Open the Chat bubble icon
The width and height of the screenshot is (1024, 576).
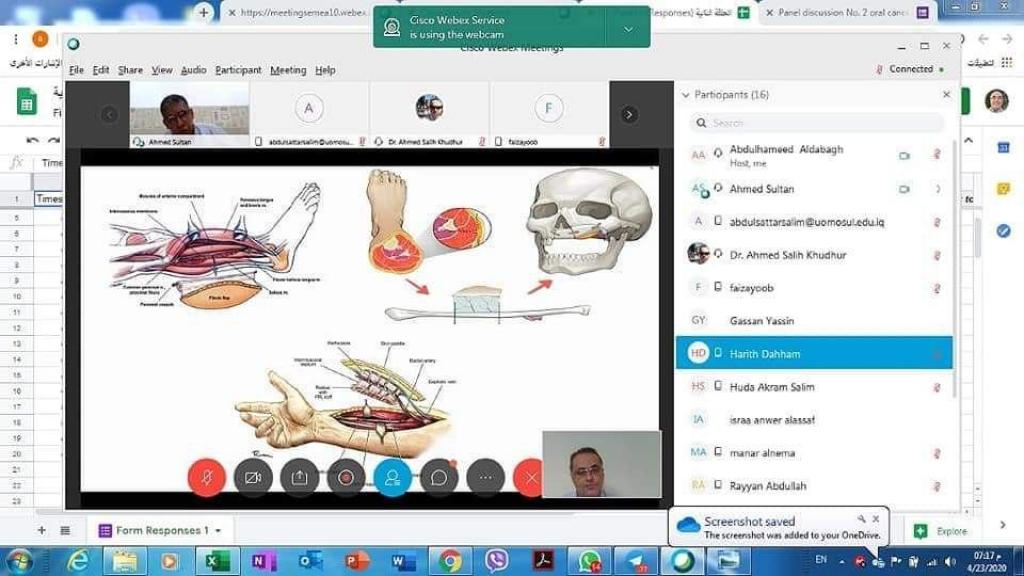[x=439, y=478]
